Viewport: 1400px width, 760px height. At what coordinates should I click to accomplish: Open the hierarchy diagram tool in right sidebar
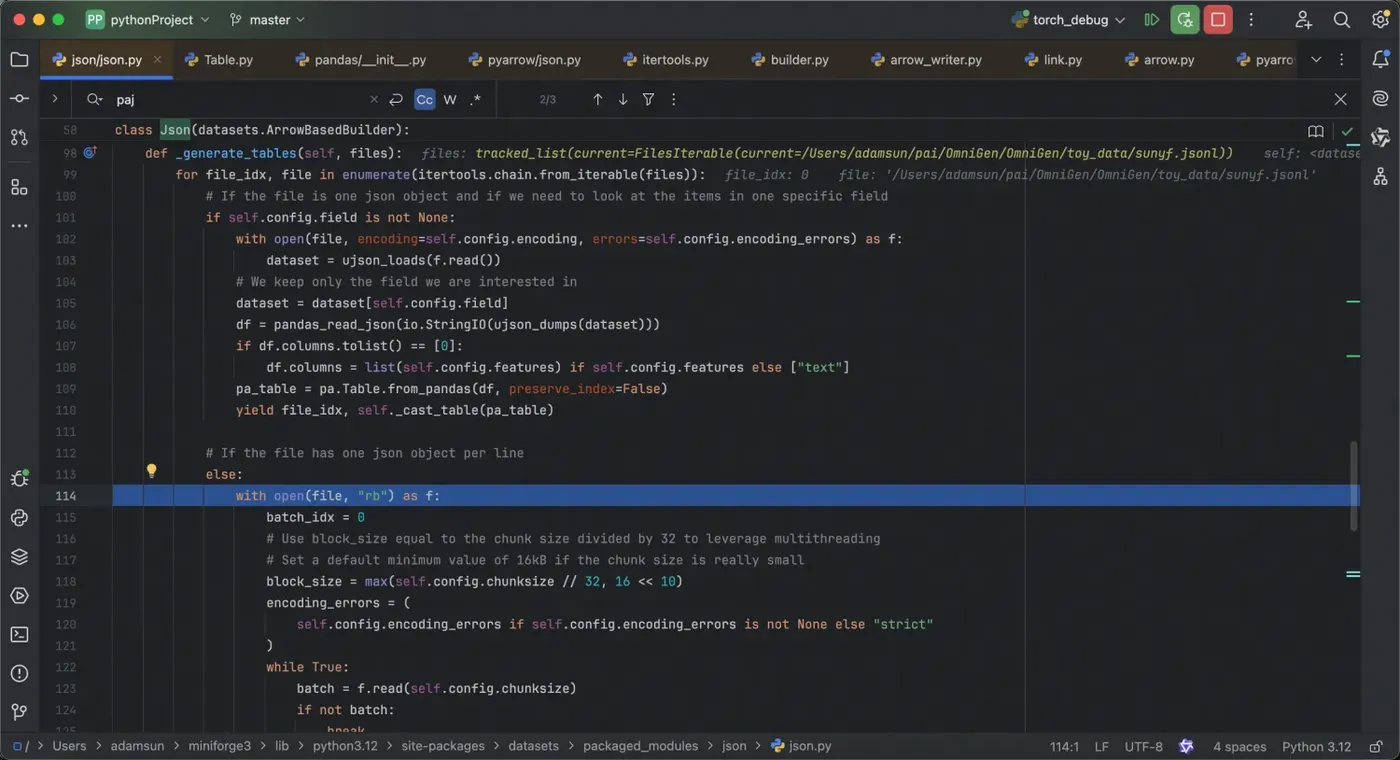(1380, 176)
